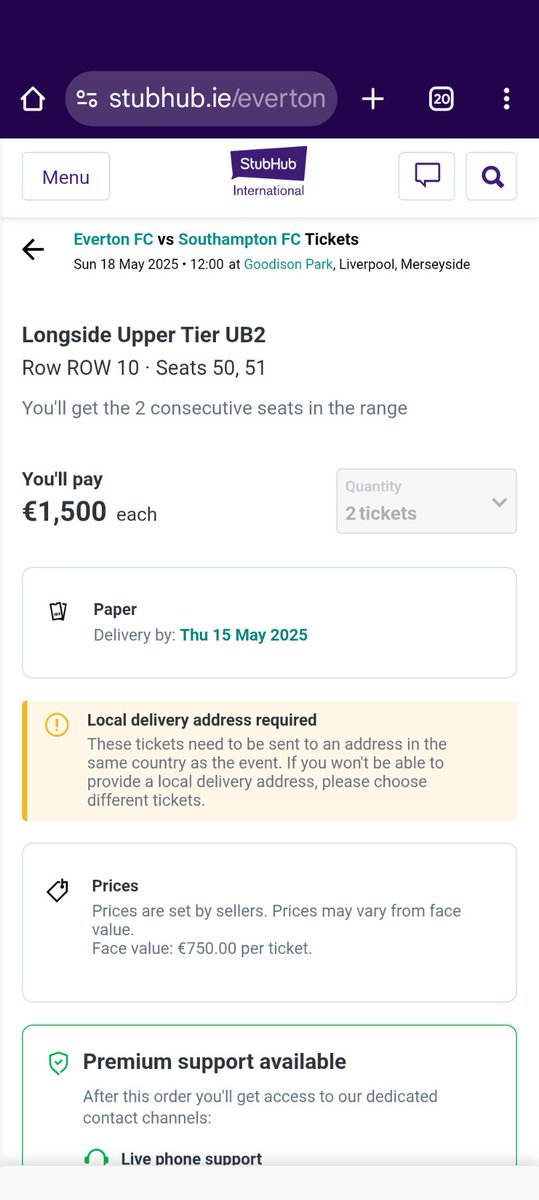This screenshot has height=1200, width=539.
Task: Tap the browser home icon
Action: pyautogui.click(x=33, y=99)
